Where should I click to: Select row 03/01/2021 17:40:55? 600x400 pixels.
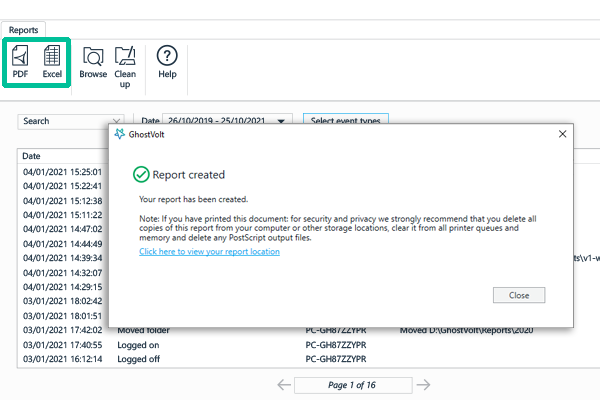point(62,345)
